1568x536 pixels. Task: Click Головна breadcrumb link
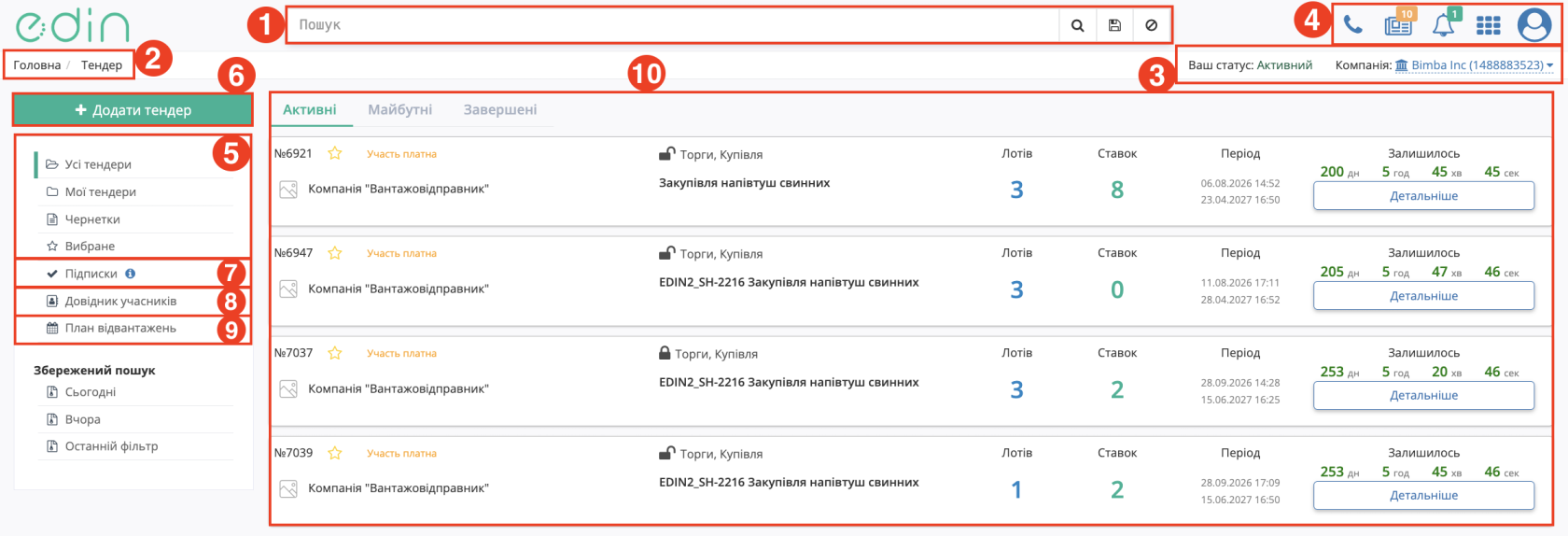37,65
